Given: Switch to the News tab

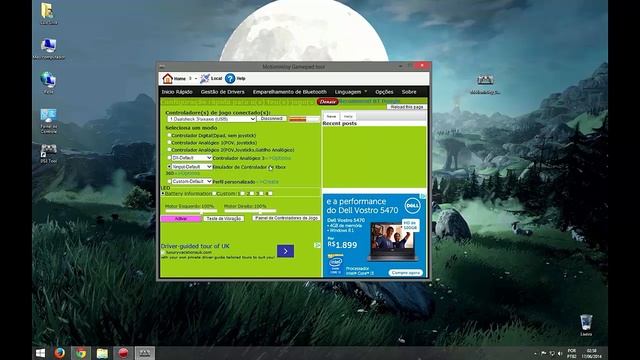Looking at the screenshot, I should (331, 116).
